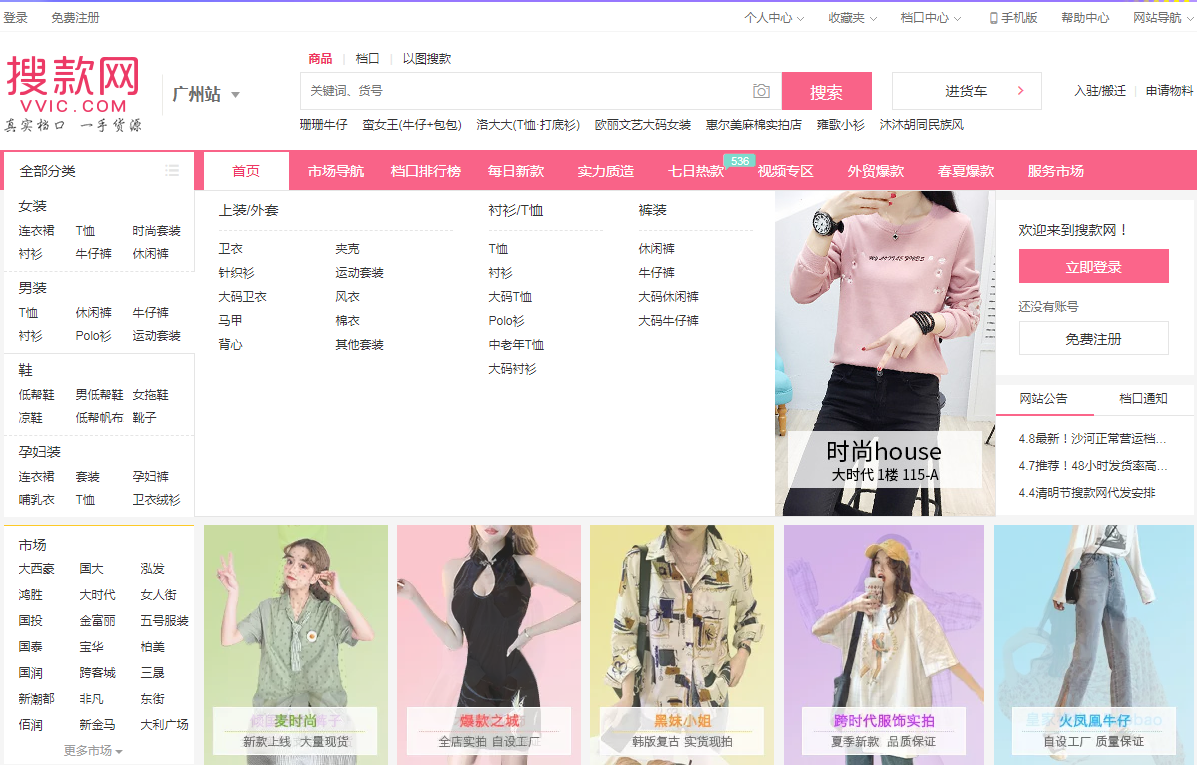Click the arrow icon in 进货车
The height and width of the screenshot is (765, 1197).
coord(1020,91)
